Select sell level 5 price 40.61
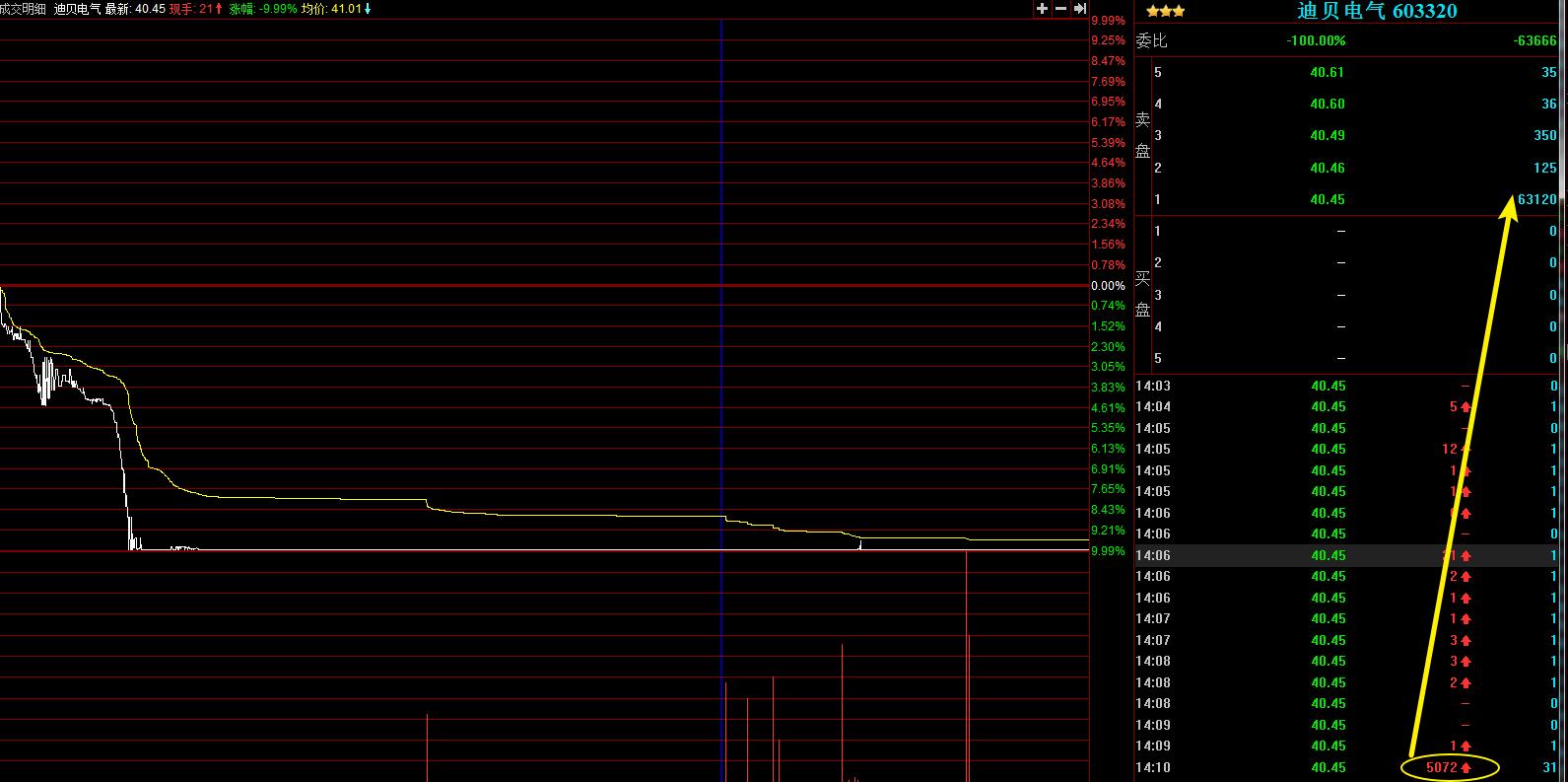Image resolution: width=1568 pixels, height=782 pixels. (x=1328, y=72)
